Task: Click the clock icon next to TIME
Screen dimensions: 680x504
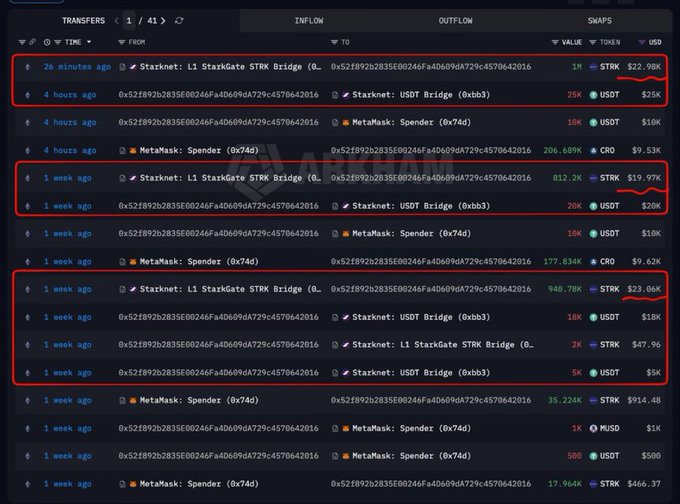Action: 47,42
